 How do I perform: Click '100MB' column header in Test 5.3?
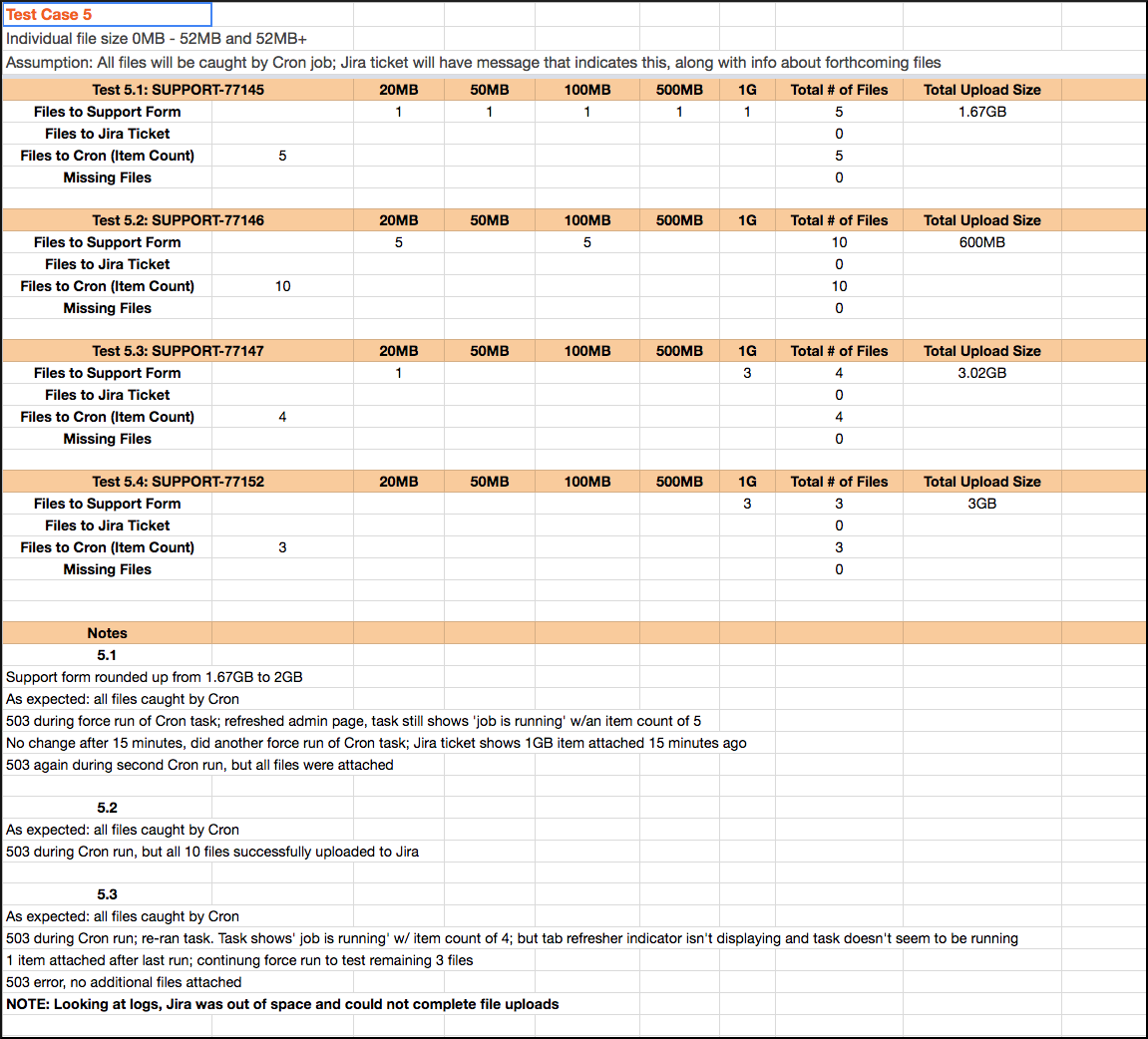pyautogui.click(x=587, y=351)
